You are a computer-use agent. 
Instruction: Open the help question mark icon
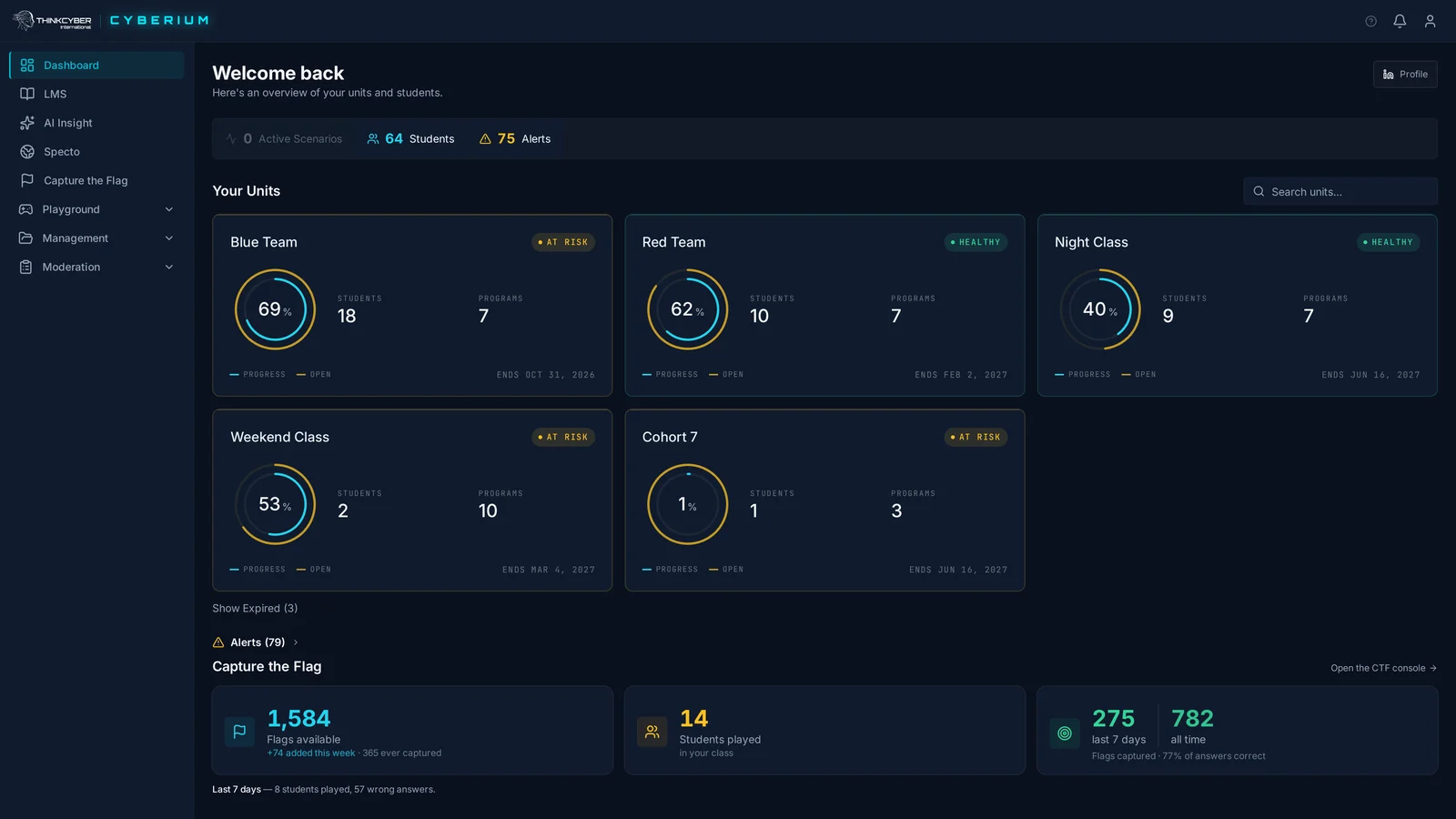[1370, 21]
